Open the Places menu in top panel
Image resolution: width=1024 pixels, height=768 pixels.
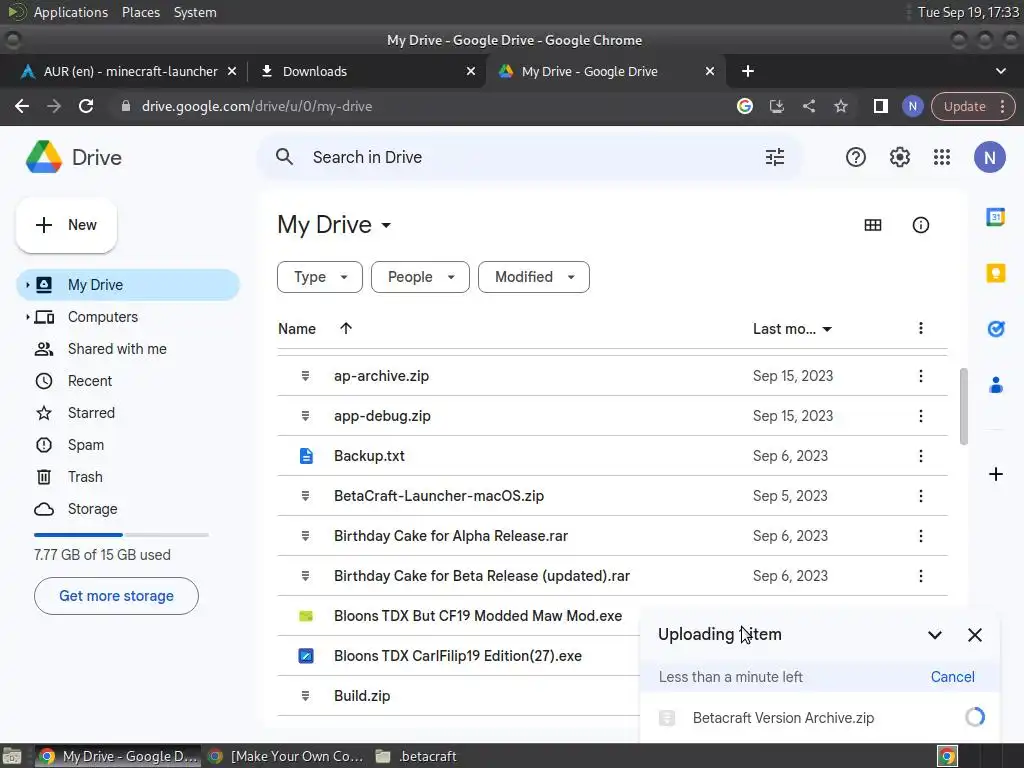(x=140, y=12)
